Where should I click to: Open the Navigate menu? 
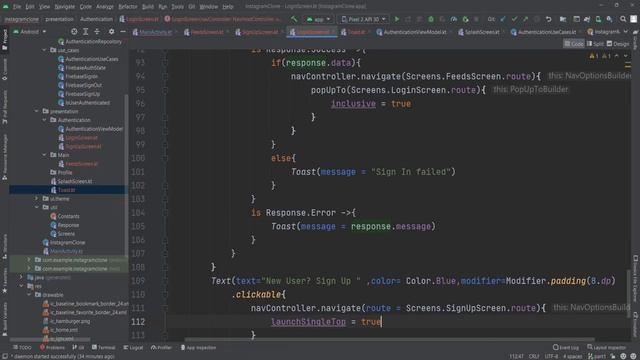pyautogui.click(x=64, y=7)
